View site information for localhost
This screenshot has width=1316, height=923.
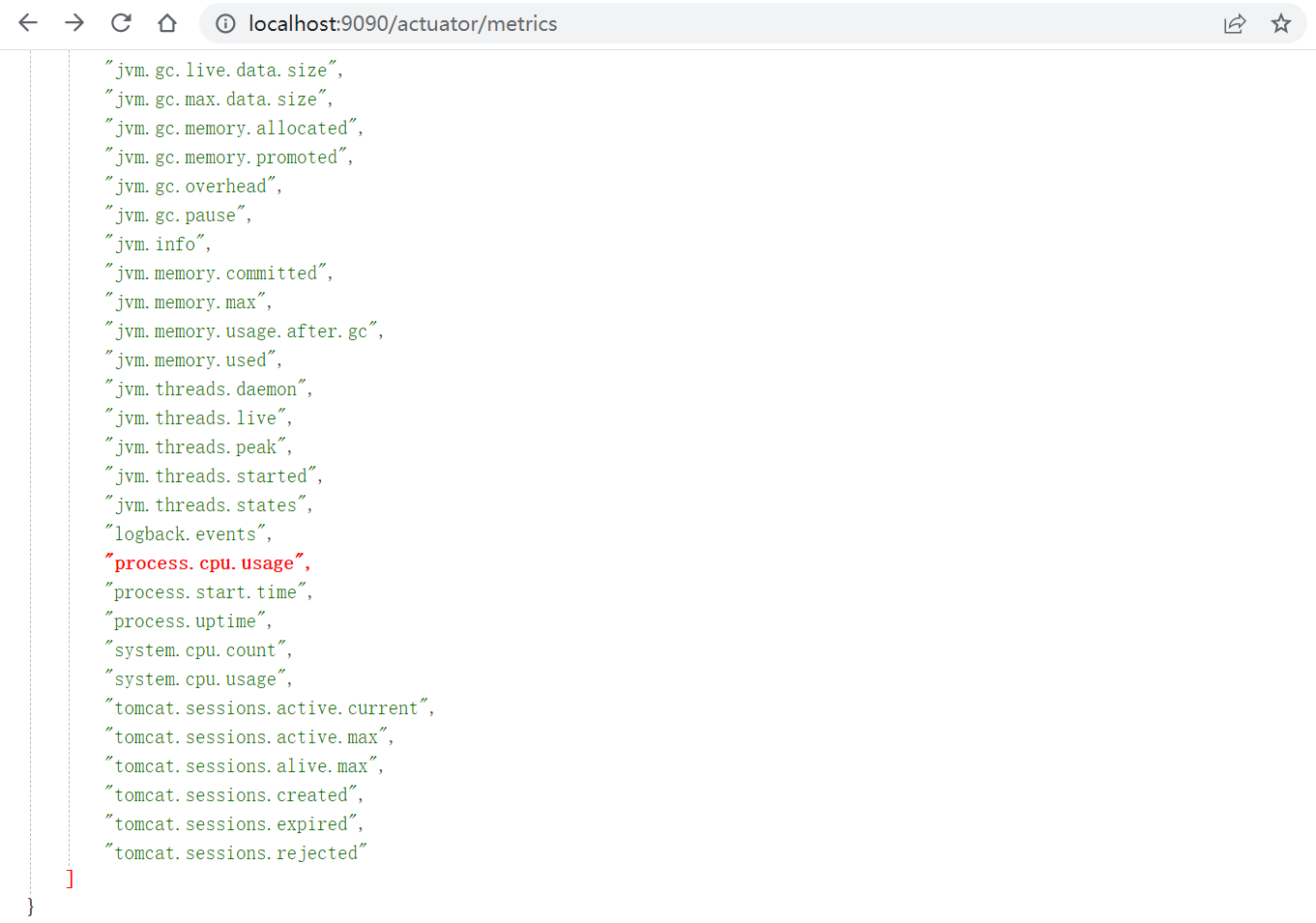(x=225, y=23)
